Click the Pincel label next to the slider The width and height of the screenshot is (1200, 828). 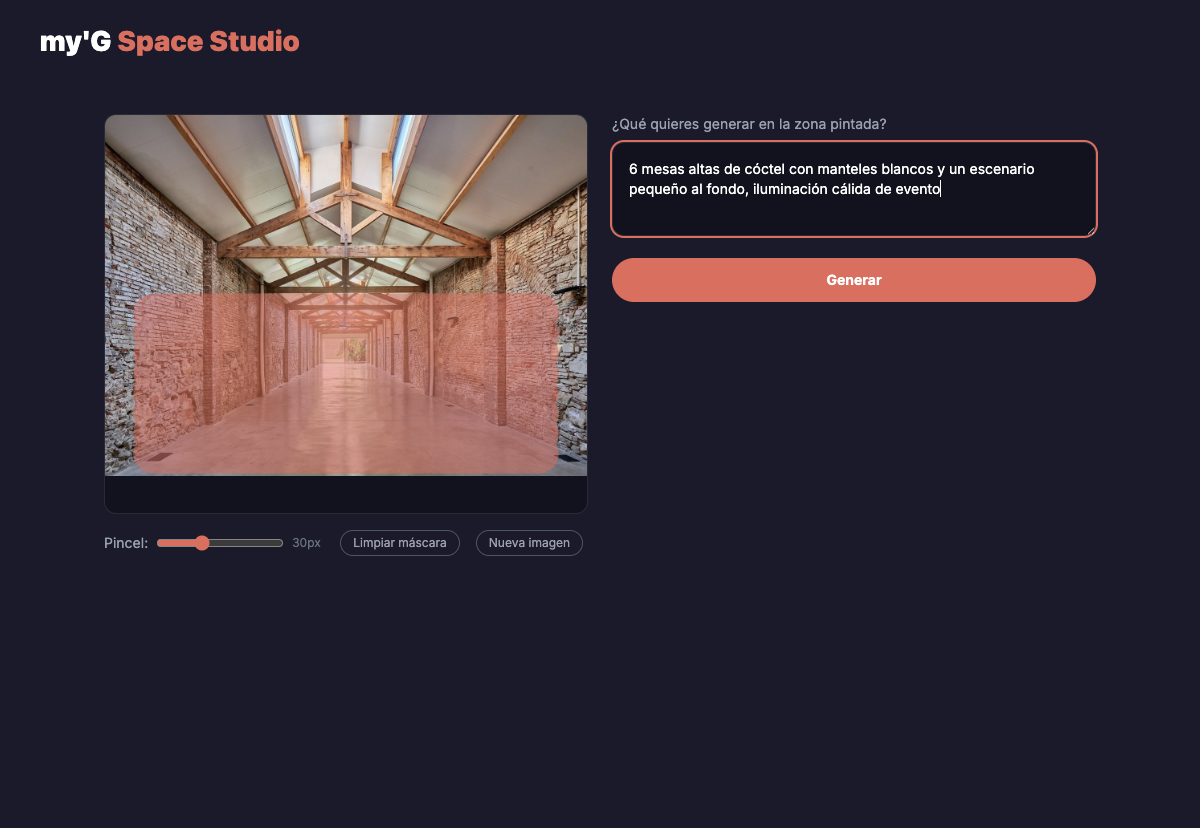125,542
